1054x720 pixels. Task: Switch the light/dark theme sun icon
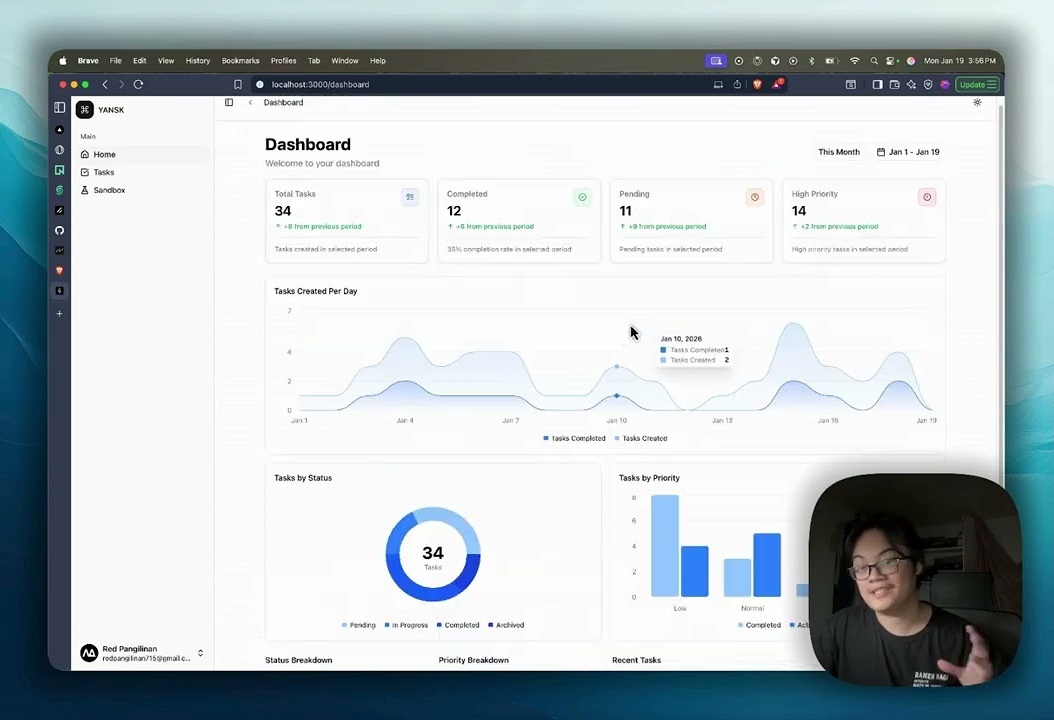(977, 103)
